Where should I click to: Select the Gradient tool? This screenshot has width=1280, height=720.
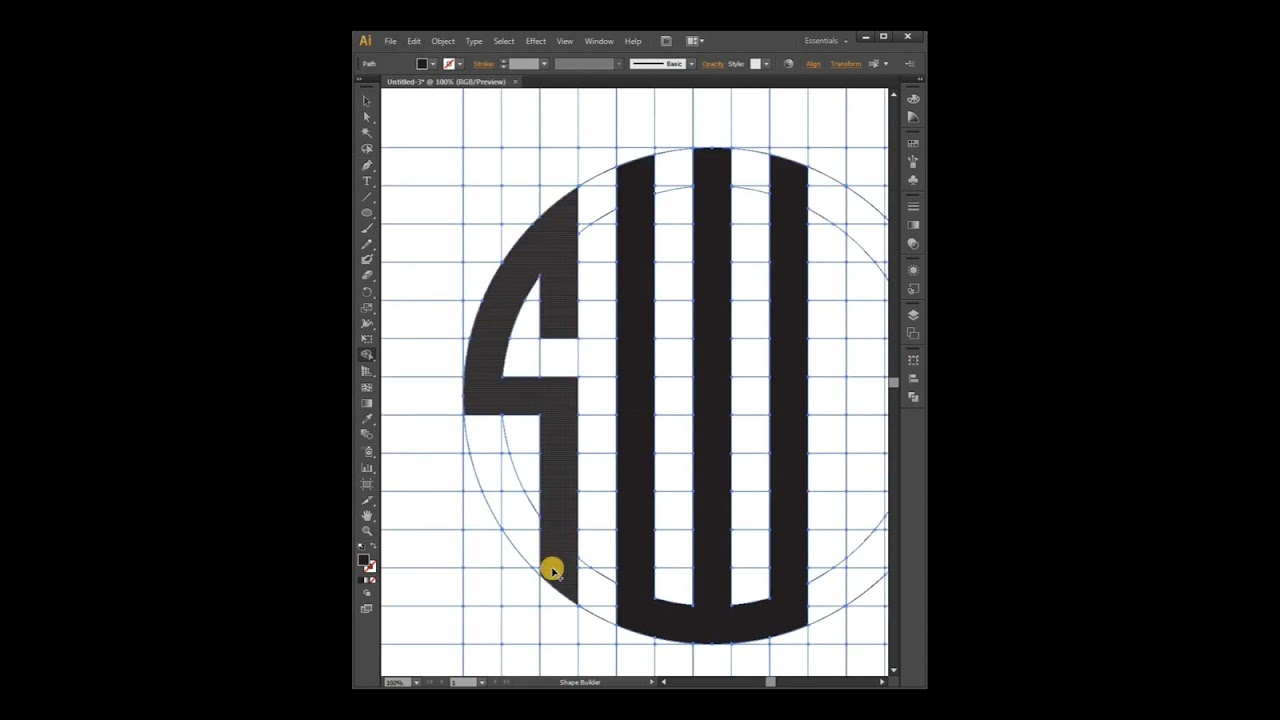[x=367, y=403]
